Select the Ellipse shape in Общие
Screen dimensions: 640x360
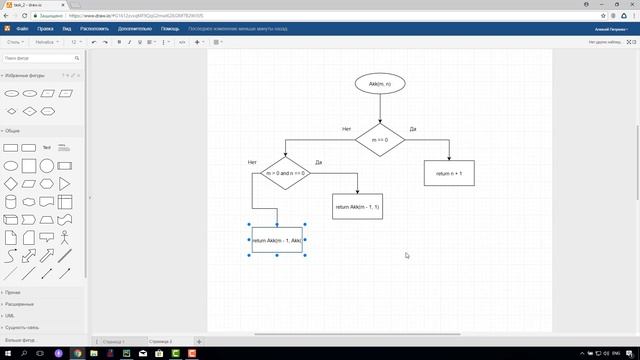[x=11, y=166]
